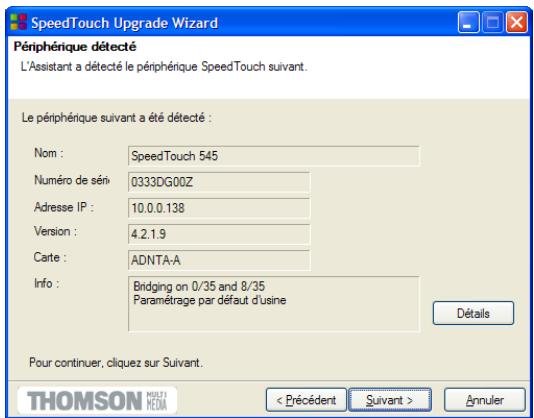Click the 'Le périphérique suivant a été détecté' label

point(116,118)
